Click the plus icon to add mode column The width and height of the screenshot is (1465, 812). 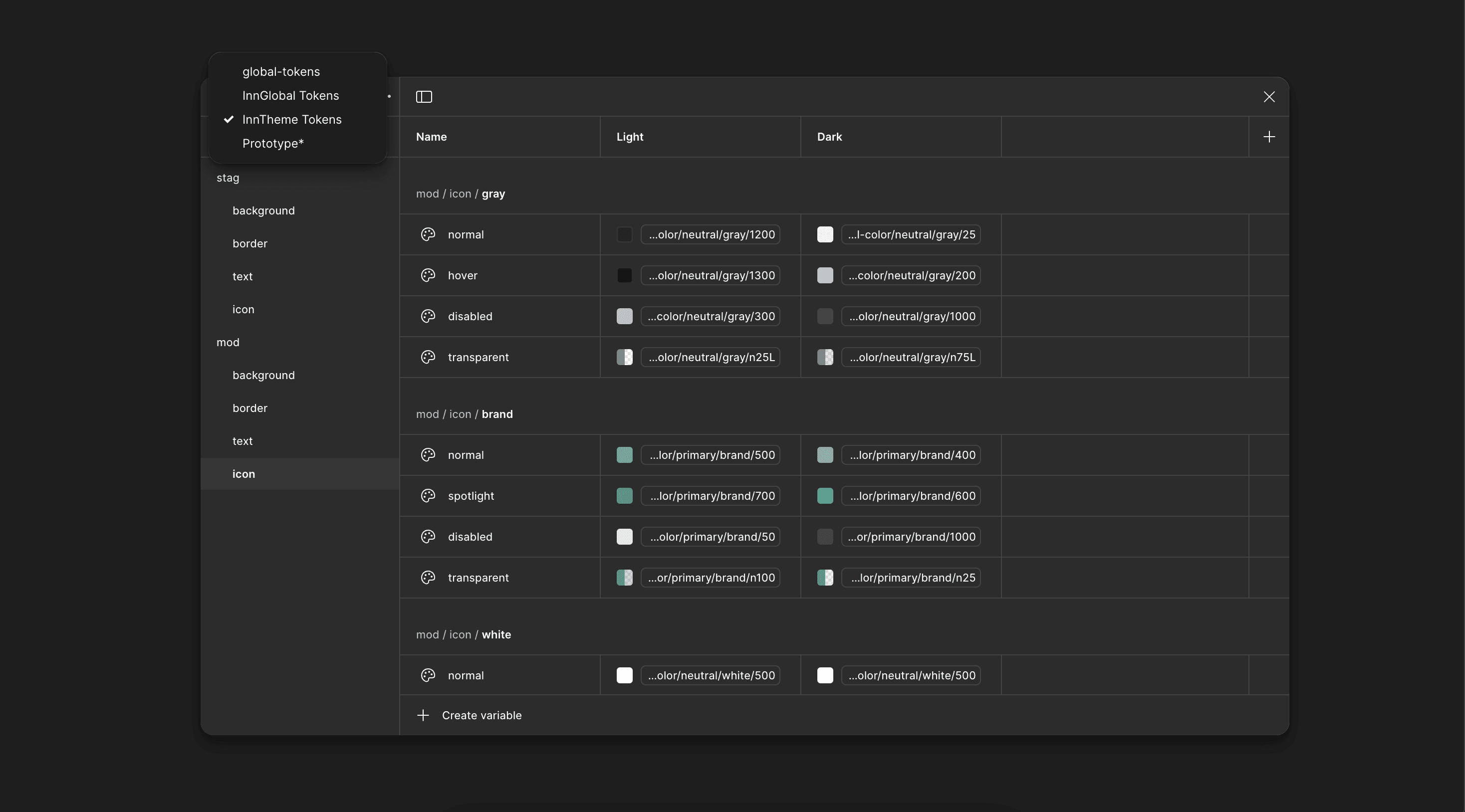click(1269, 137)
